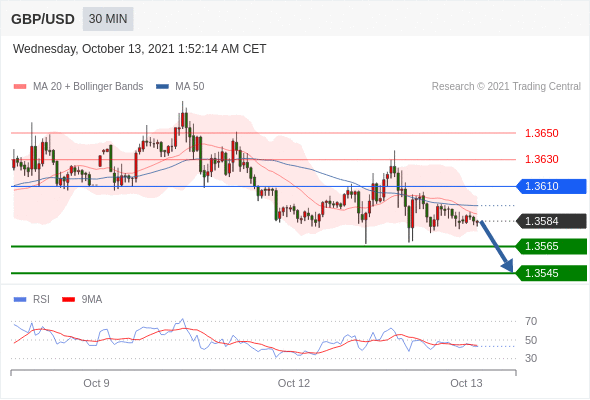Toggle MA 50 legend label

pyautogui.click(x=190, y=87)
